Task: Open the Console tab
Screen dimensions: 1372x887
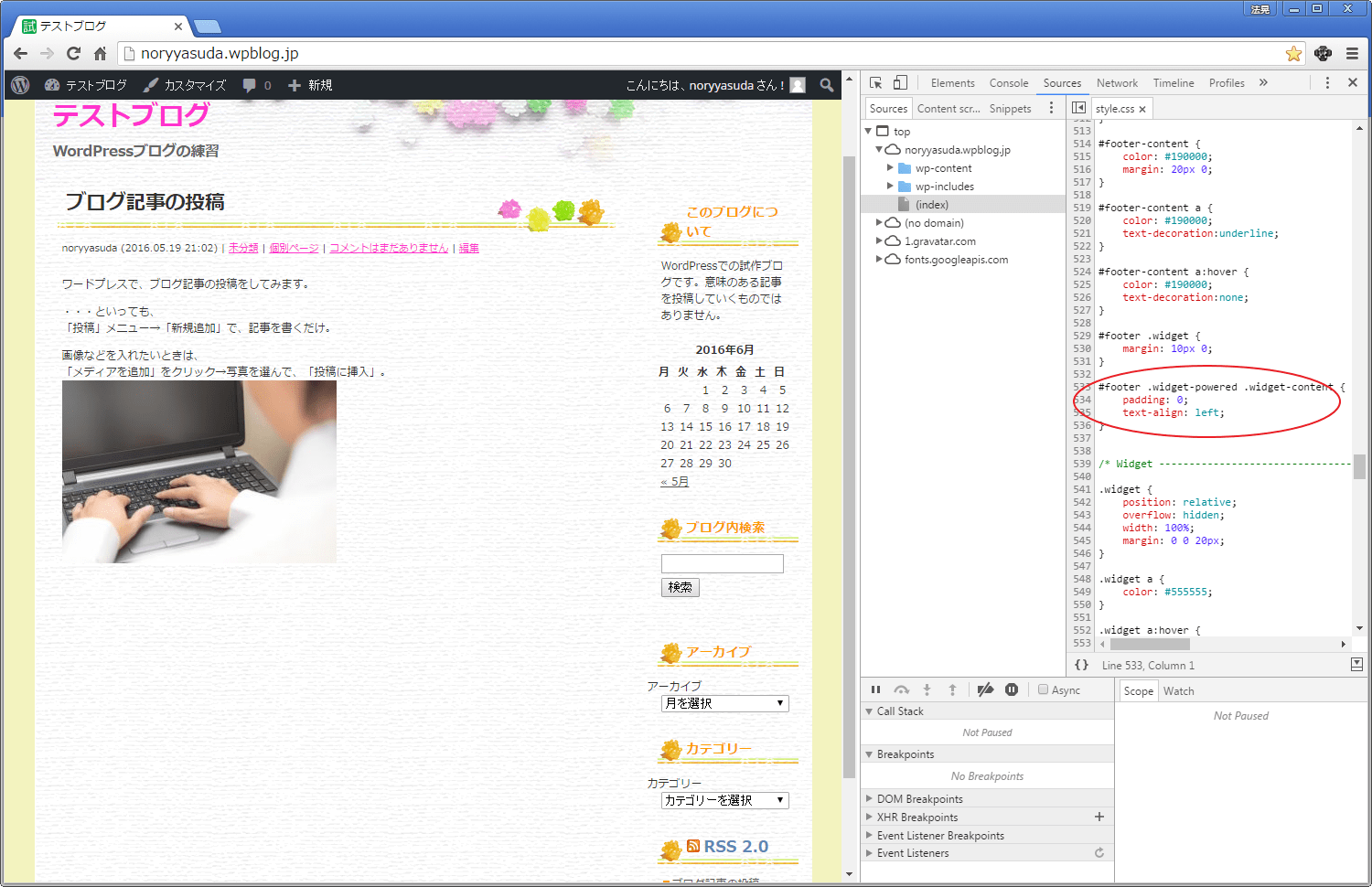Action: click(x=1008, y=83)
